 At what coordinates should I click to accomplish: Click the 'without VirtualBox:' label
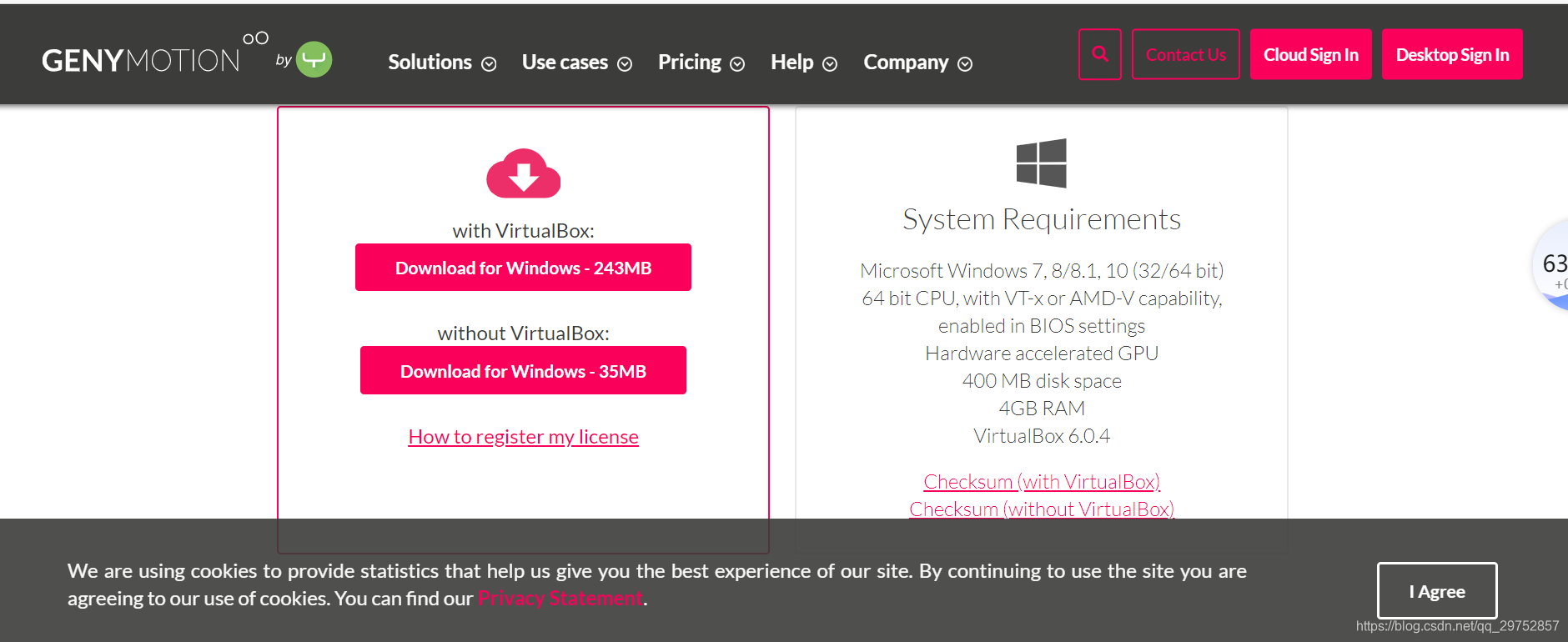coord(523,334)
